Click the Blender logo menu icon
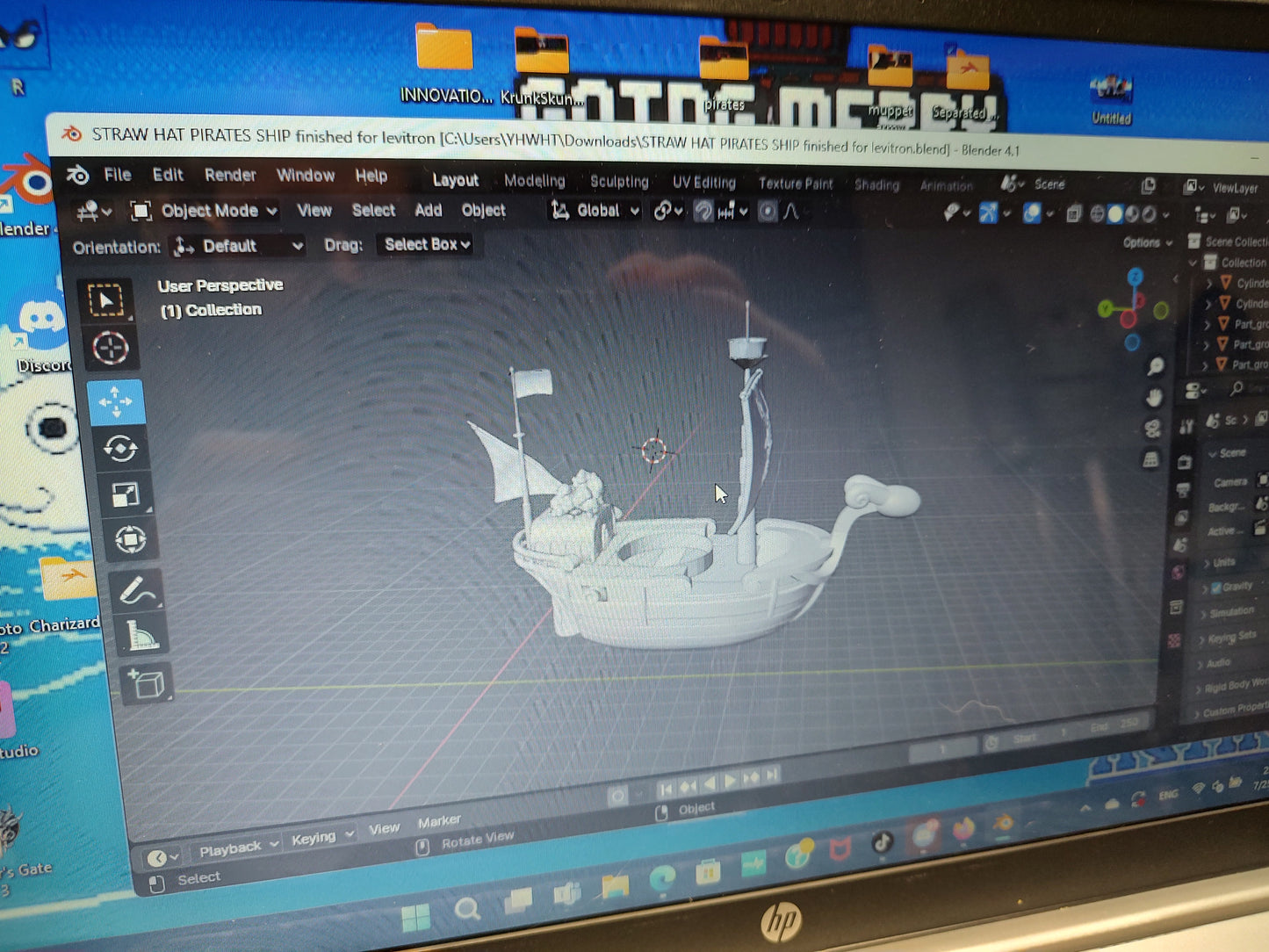Image resolution: width=1269 pixels, height=952 pixels. 78,175
